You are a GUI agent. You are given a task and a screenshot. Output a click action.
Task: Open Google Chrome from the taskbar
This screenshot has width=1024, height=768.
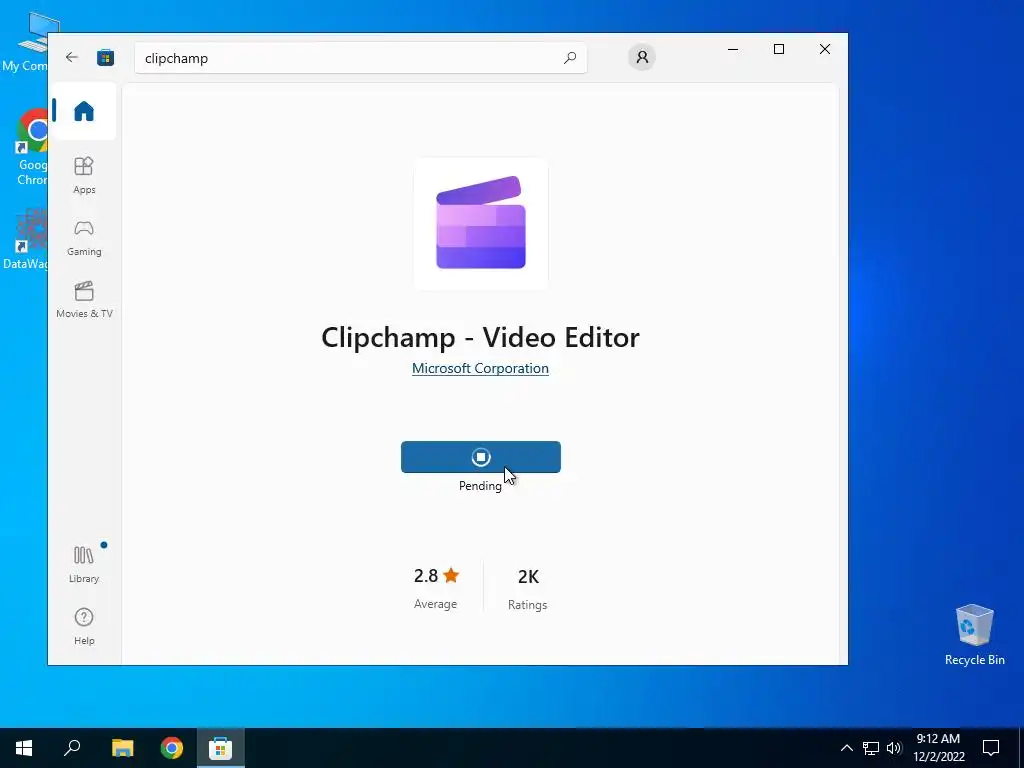tap(172, 748)
